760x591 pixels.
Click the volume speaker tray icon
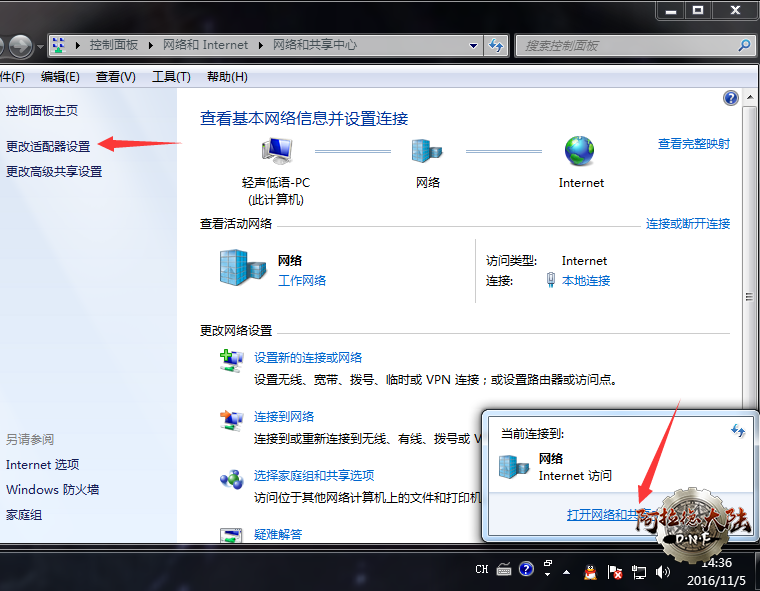(662, 571)
